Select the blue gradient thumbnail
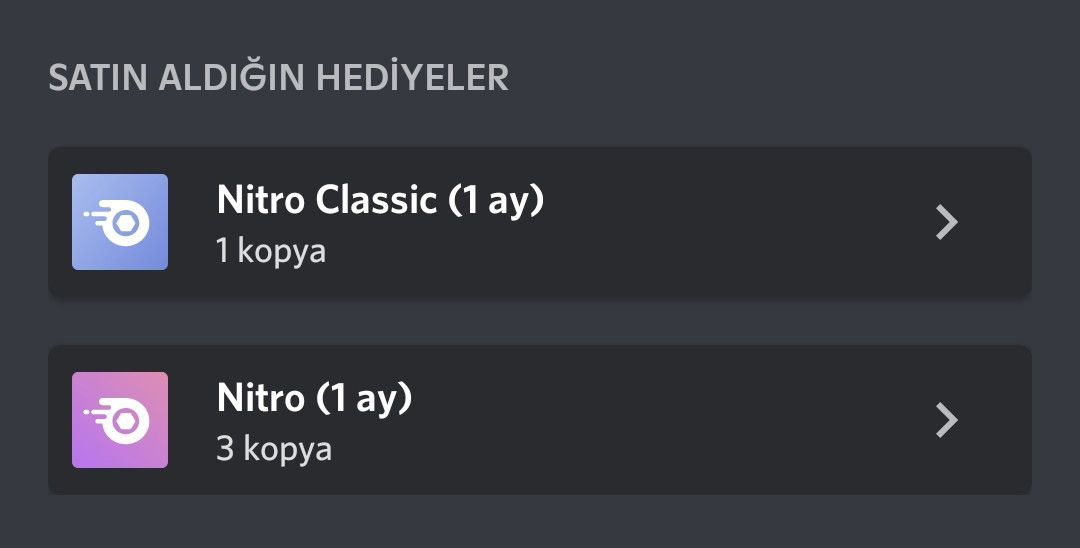 tap(120, 222)
